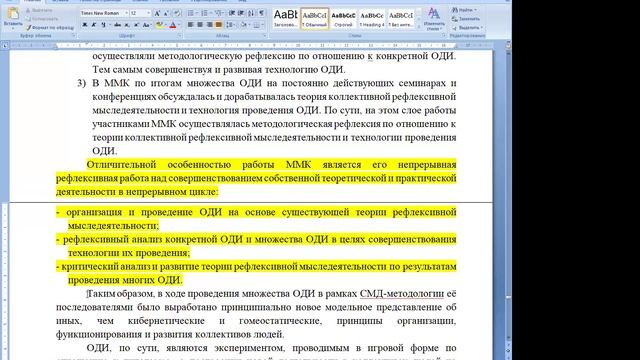Screen dimensions: 640x360
Task: Activate Format Painter (Формат по образцу)
Action: click(x=50, y=28)
